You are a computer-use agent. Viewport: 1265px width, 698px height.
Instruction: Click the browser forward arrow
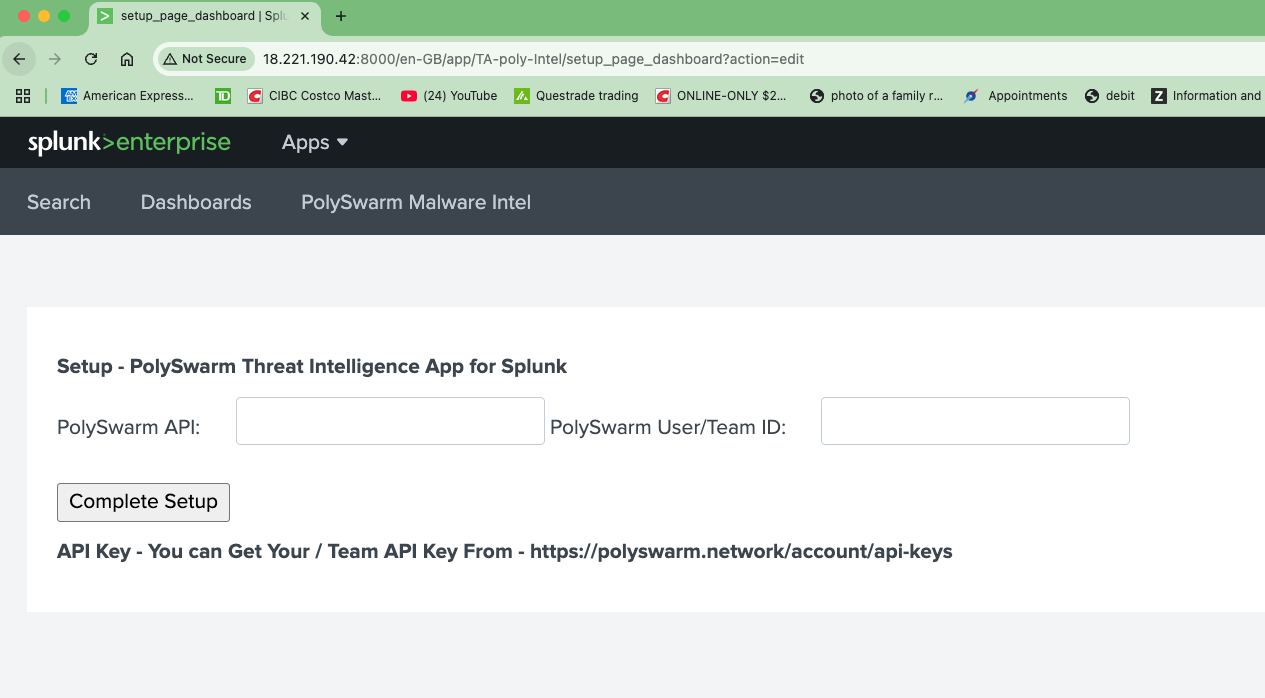[x=55, y=59]
